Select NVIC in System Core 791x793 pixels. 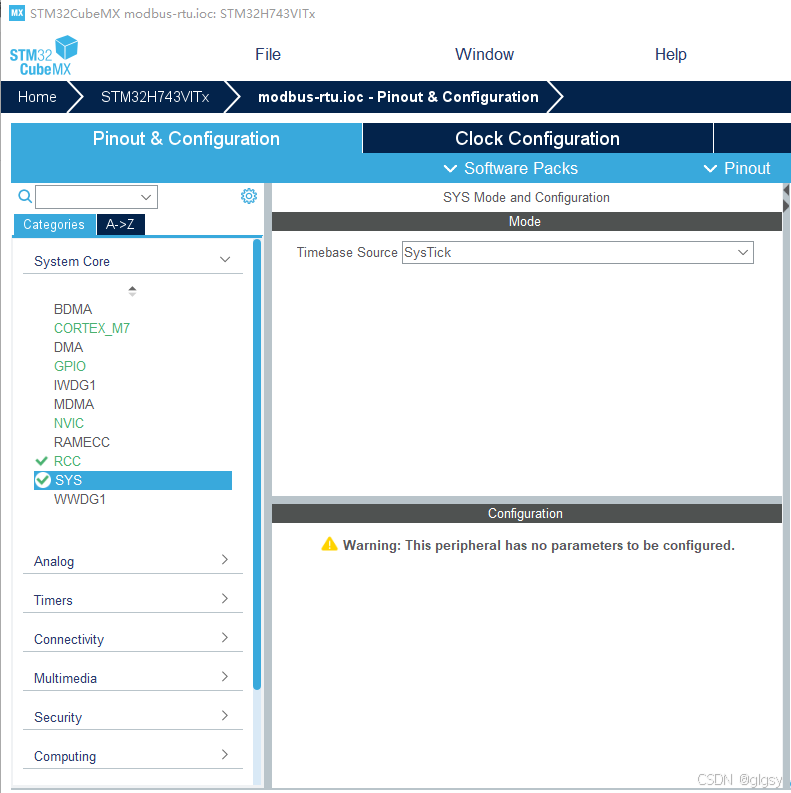point(69,423)
